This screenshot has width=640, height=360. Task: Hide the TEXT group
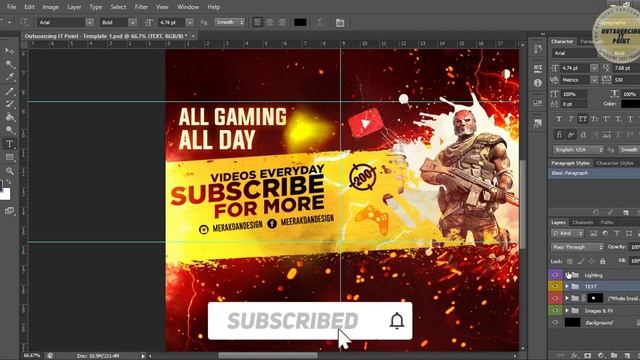(x=555, y=287)
